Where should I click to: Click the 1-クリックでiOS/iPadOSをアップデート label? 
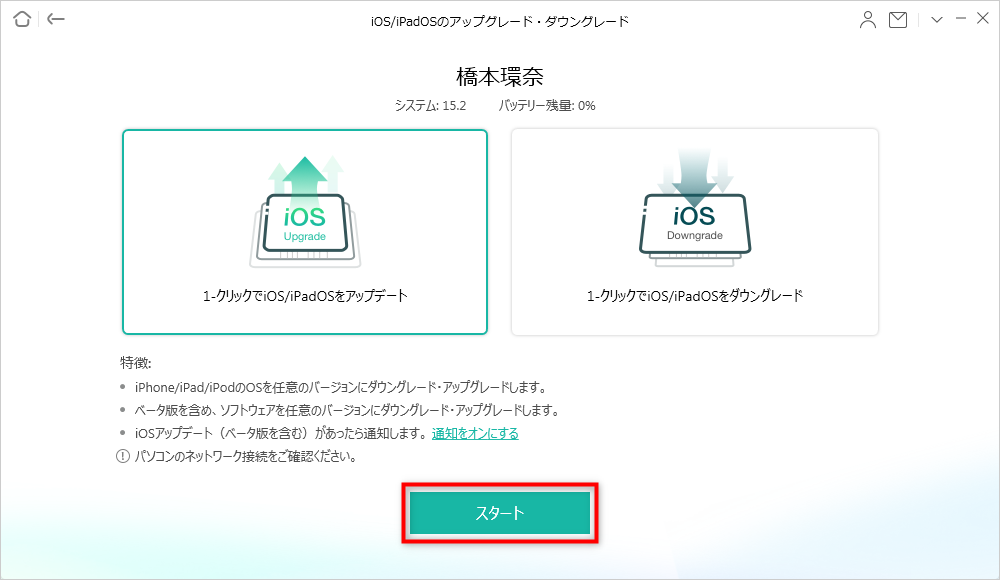click(305, 296)
